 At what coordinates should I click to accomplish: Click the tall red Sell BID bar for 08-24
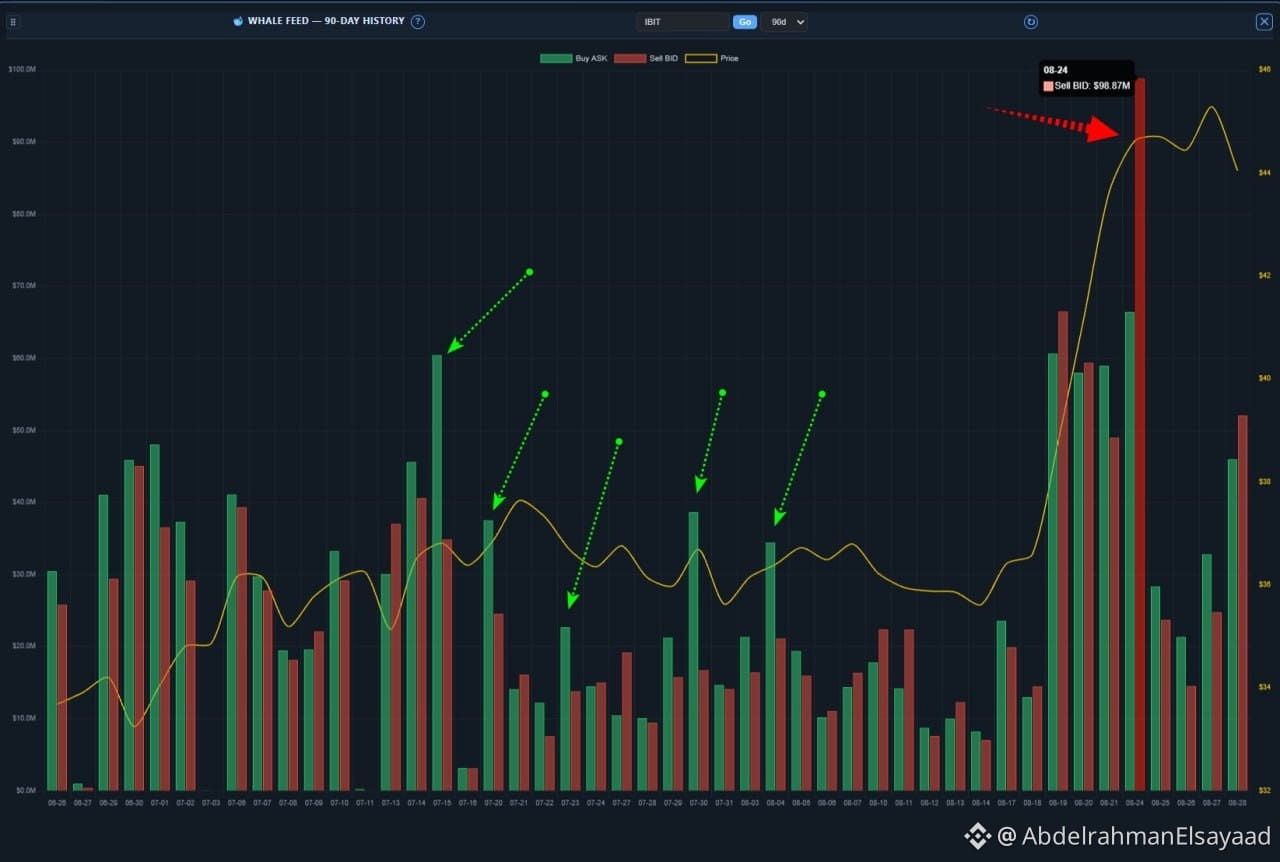[1140, 434]
